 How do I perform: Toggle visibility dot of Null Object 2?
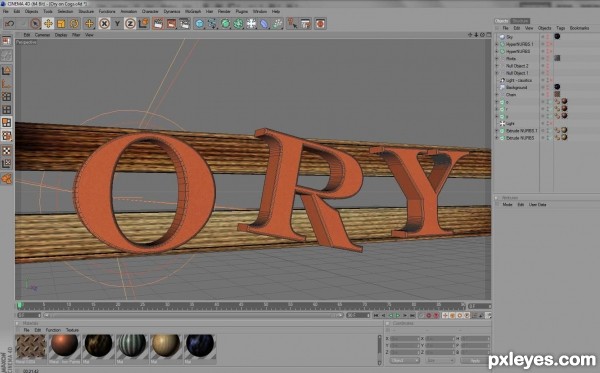(x=543, y=65)
